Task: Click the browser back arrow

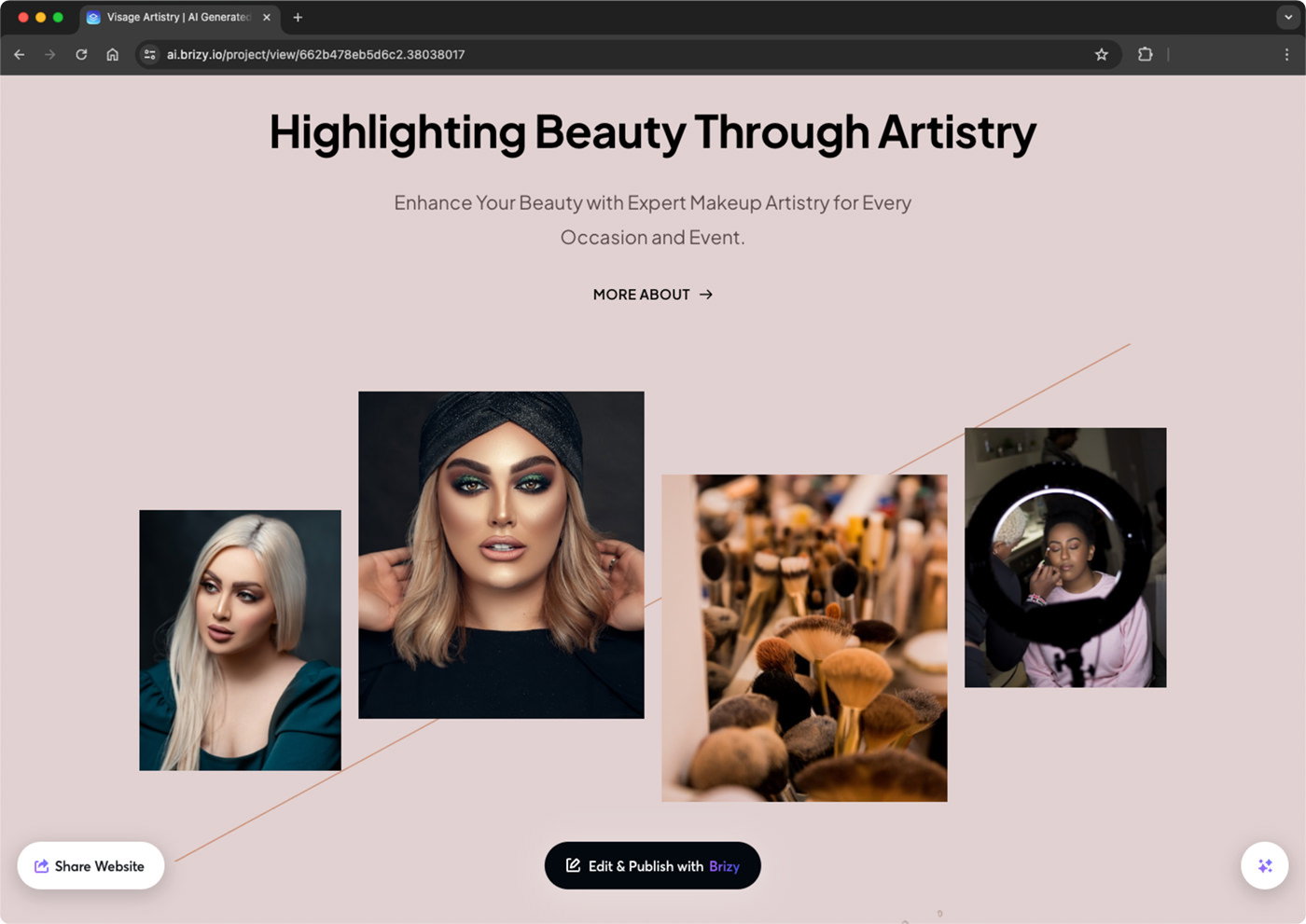Action: click(19, 54)
